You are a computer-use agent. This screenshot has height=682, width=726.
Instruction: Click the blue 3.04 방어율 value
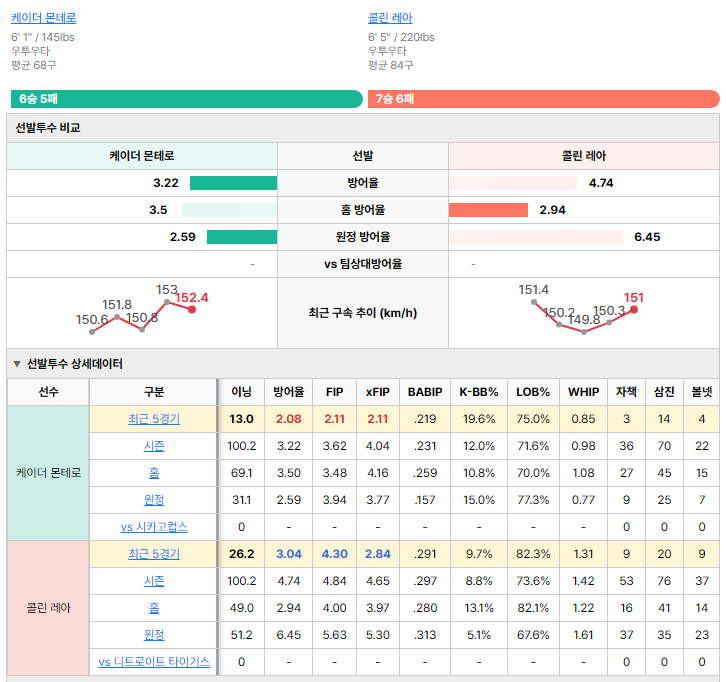pyautogui.click(x=288, y=554)
